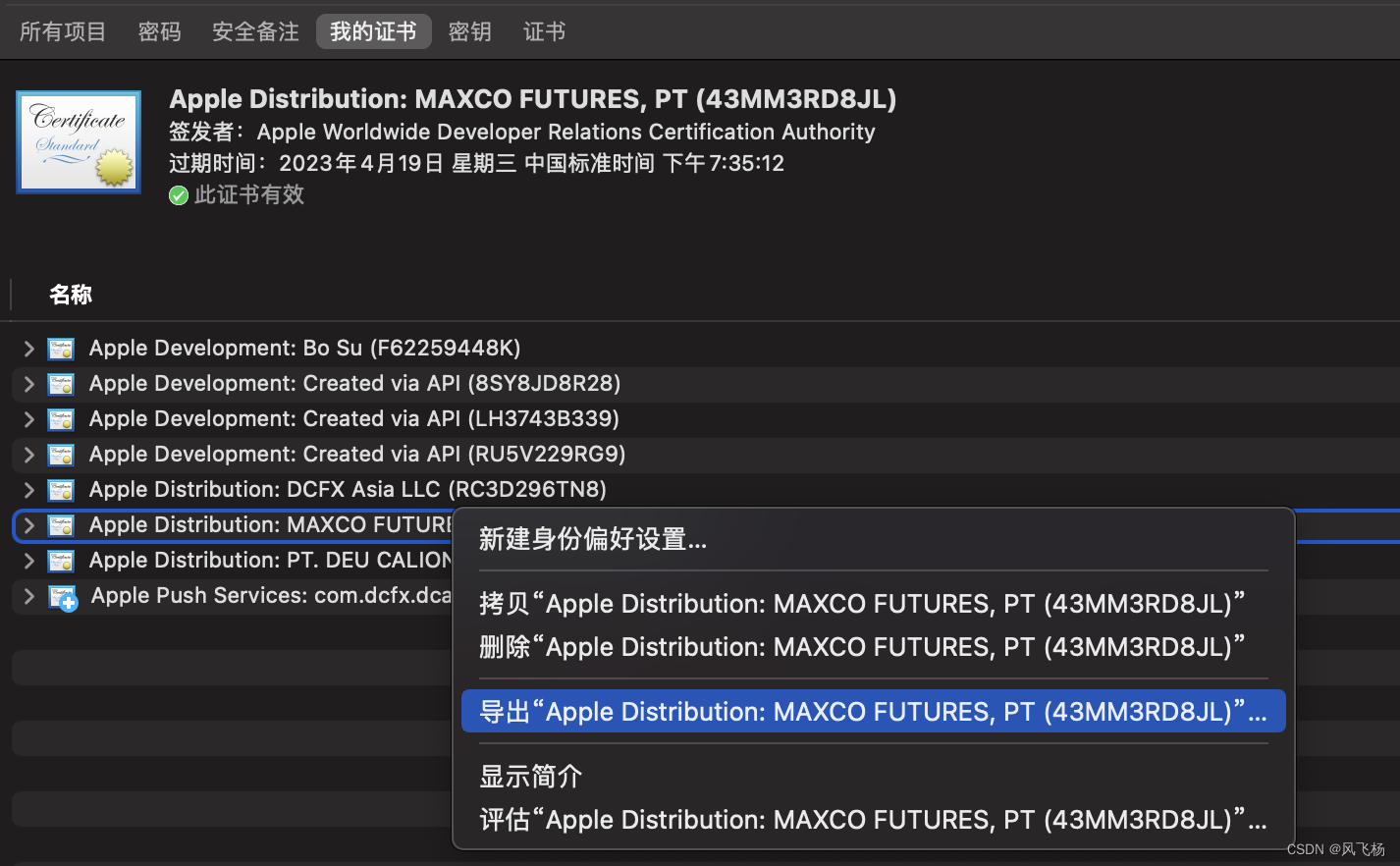
Task: Expand the Apple Development: Bo Su row
Action: click(x=28, y=349)
